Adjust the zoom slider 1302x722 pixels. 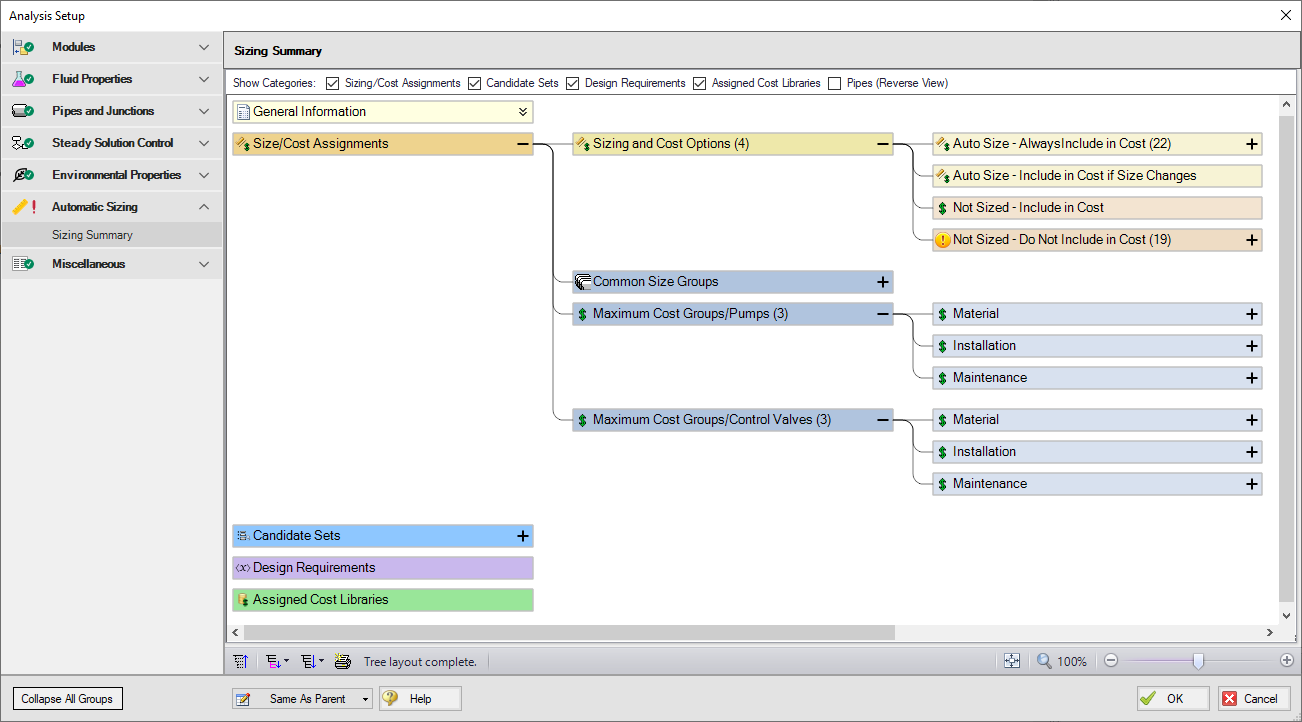pos(1199,661)
